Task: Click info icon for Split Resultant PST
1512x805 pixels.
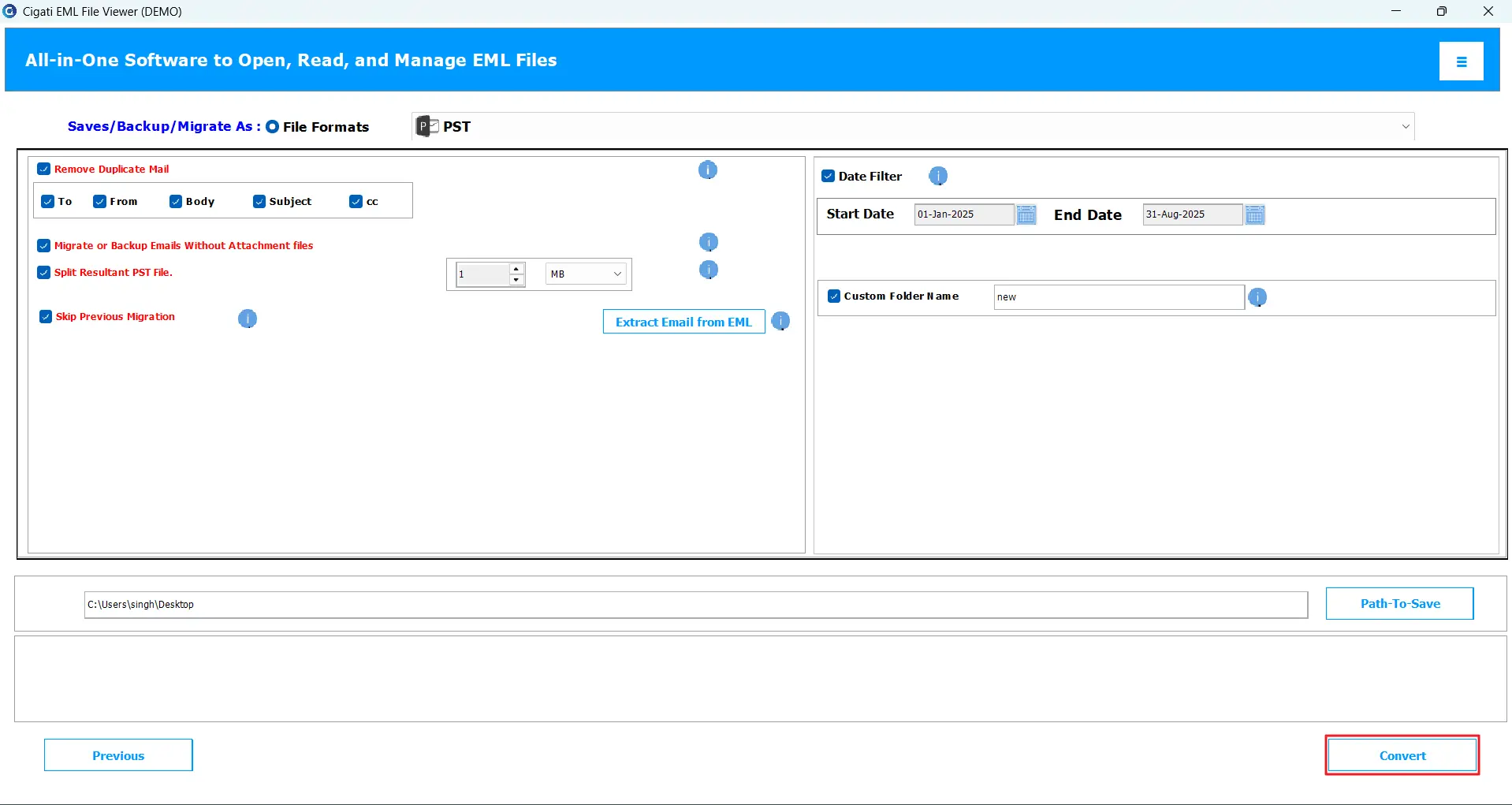Action: pos(708,270)
